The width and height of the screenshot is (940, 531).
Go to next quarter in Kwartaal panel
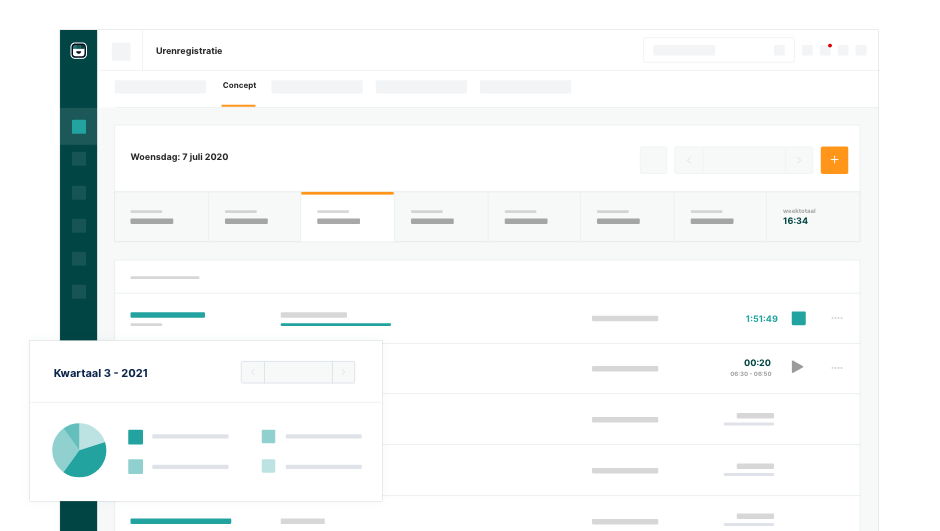(343, 373)
